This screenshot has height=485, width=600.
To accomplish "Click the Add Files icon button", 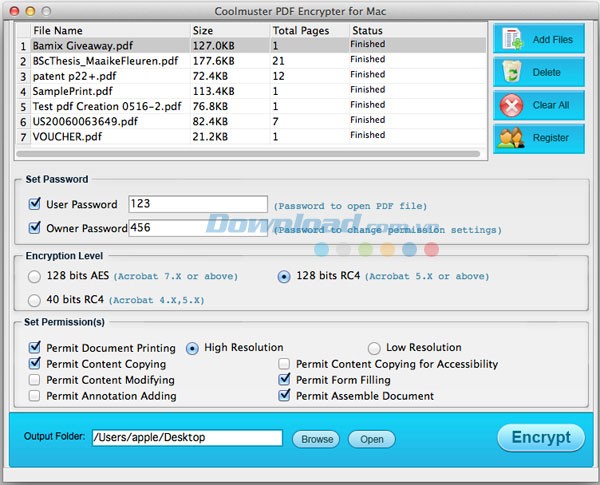I will point(511,39).
